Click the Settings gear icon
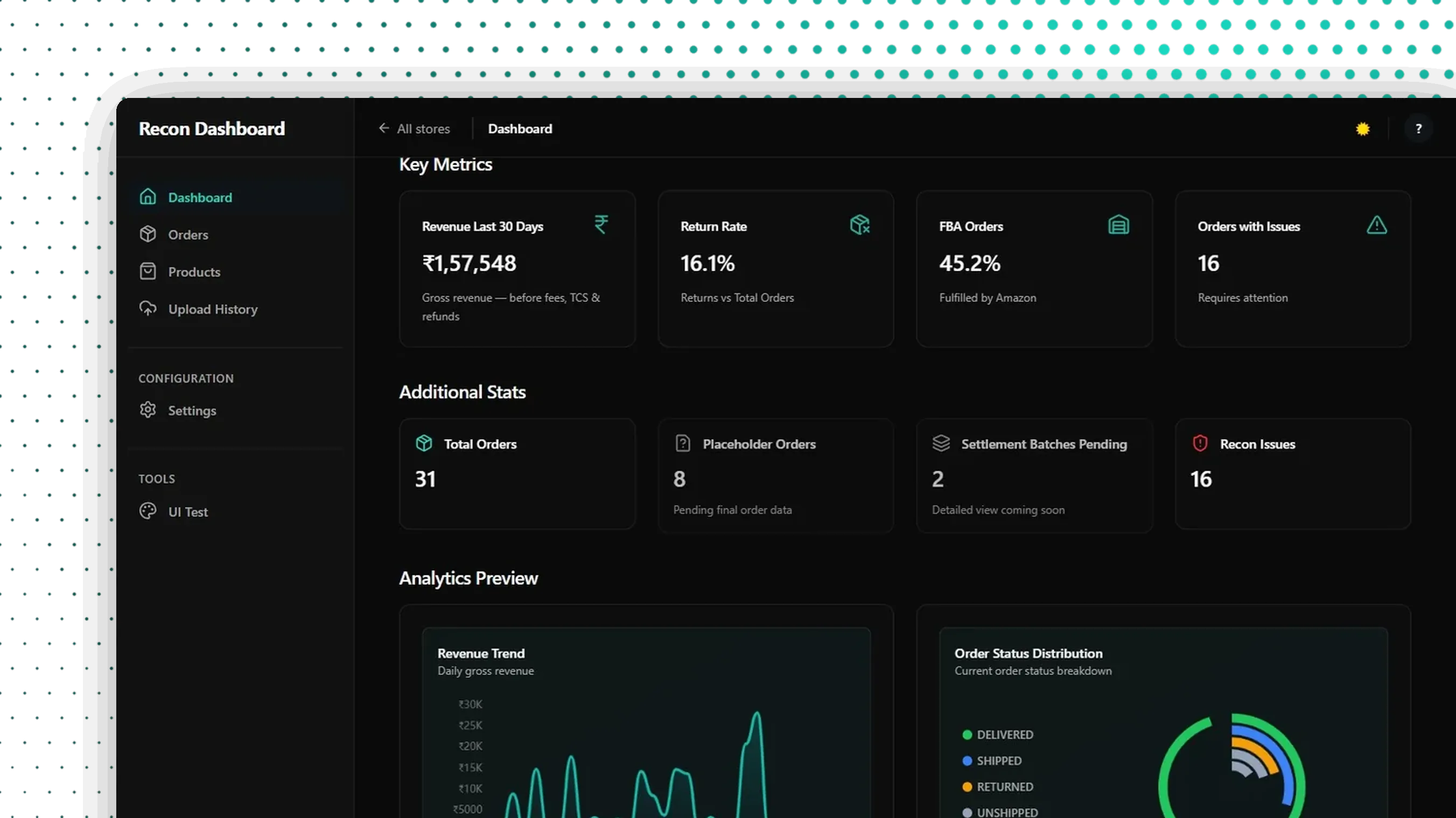Screen dimensions: 1456x818 pos(148,410)
